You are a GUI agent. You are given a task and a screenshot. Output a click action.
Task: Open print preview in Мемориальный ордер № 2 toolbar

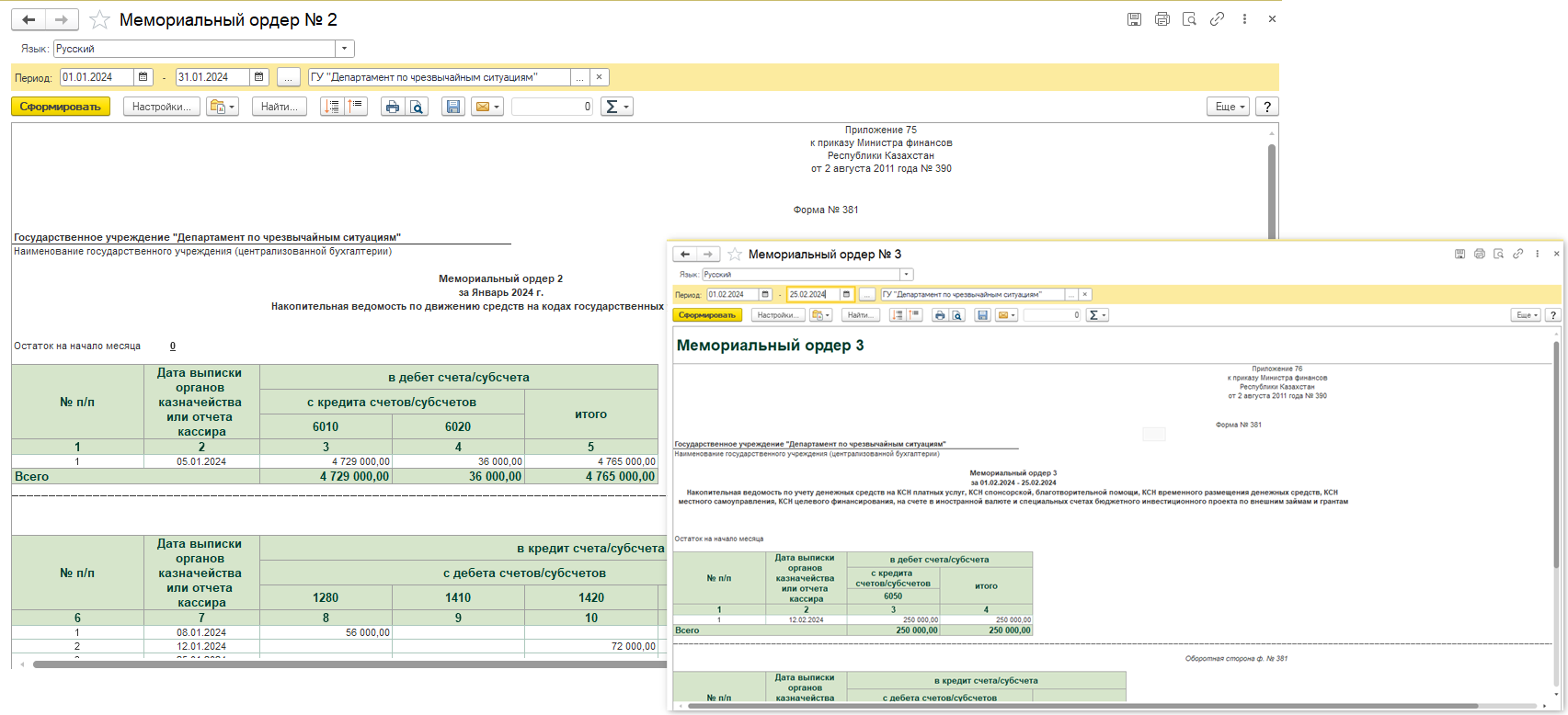coord(418,107)
